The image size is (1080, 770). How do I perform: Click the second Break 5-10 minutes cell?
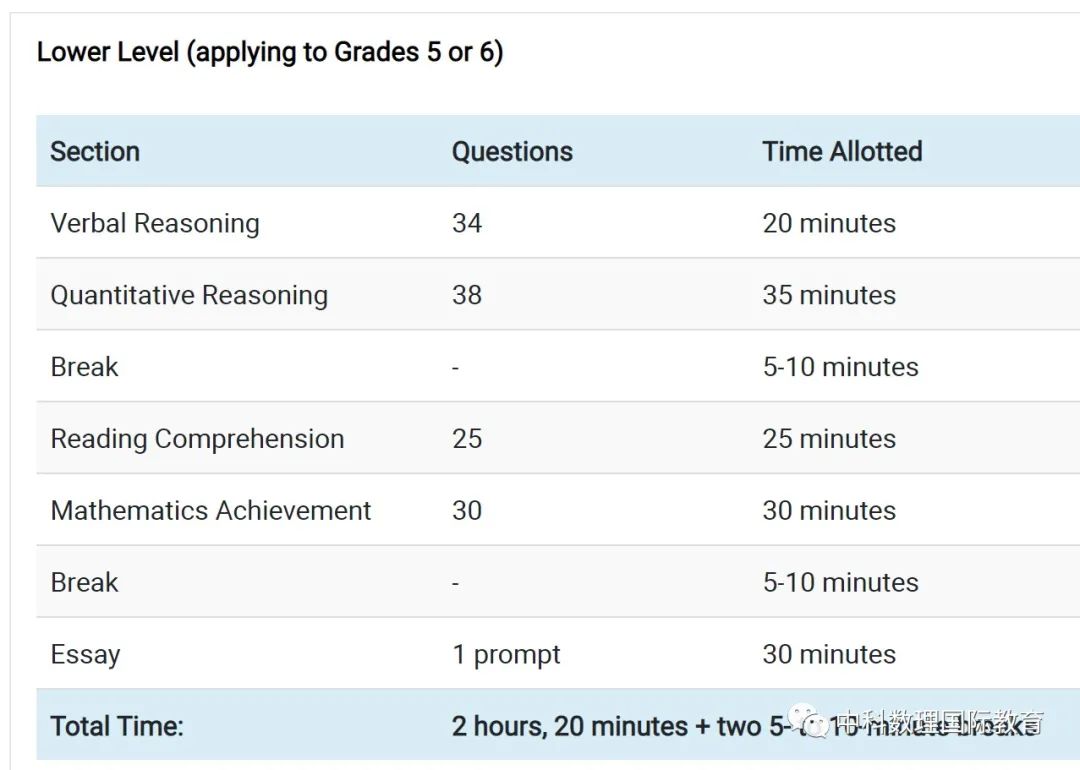[840, 583]
